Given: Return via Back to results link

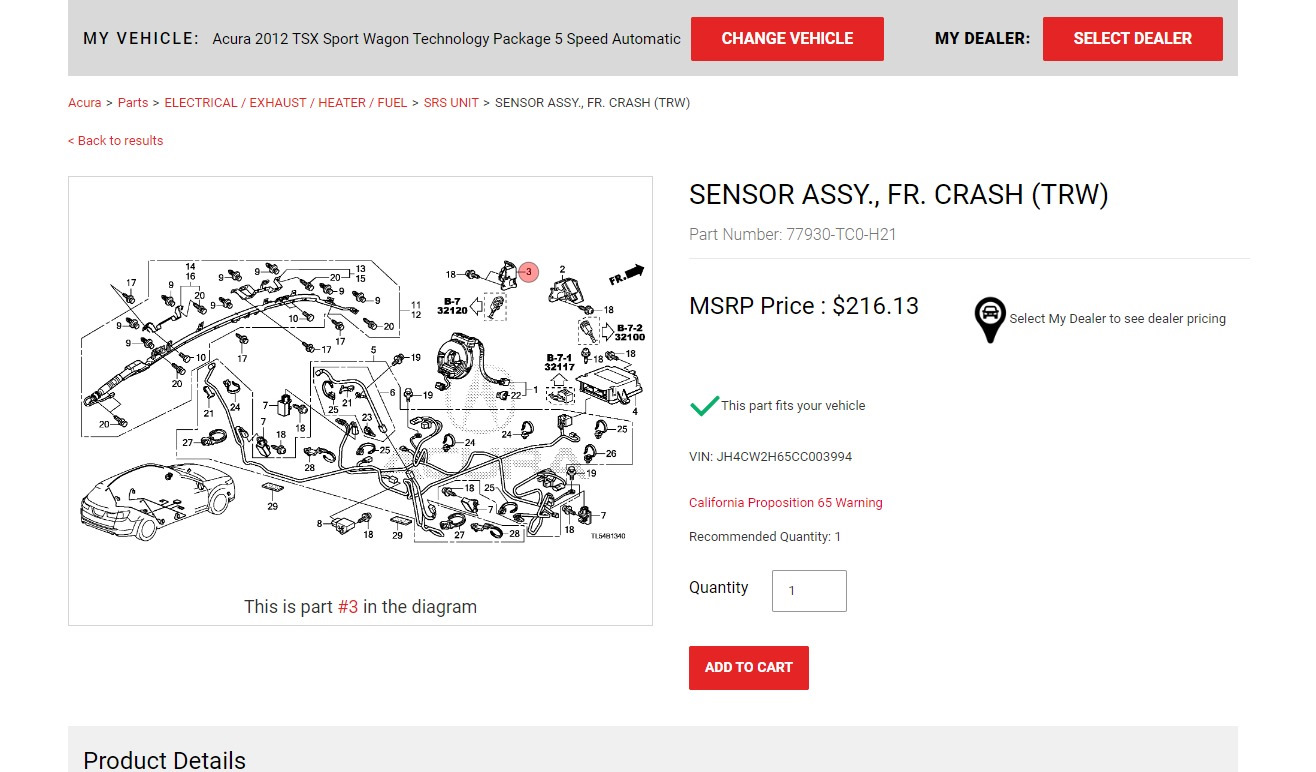Looking at the screenshot, I should coord(115,141).
